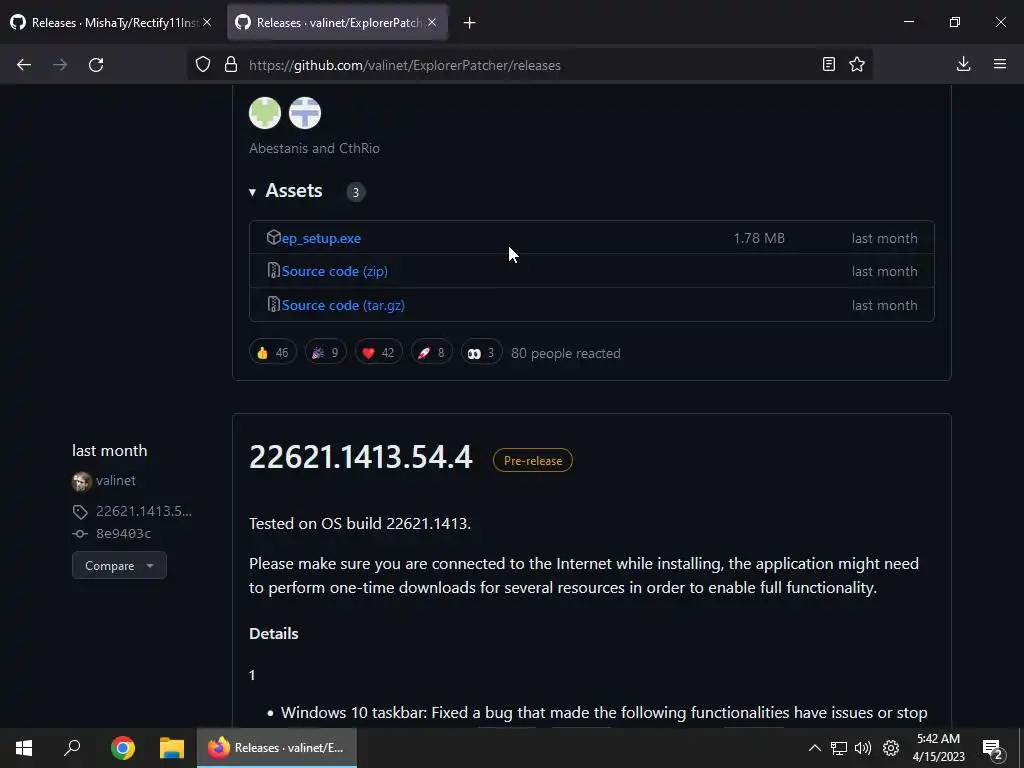Open the 22621.1413.54.4 release title
This screenshot has height=768, width=1024.
tap(360, 456)
